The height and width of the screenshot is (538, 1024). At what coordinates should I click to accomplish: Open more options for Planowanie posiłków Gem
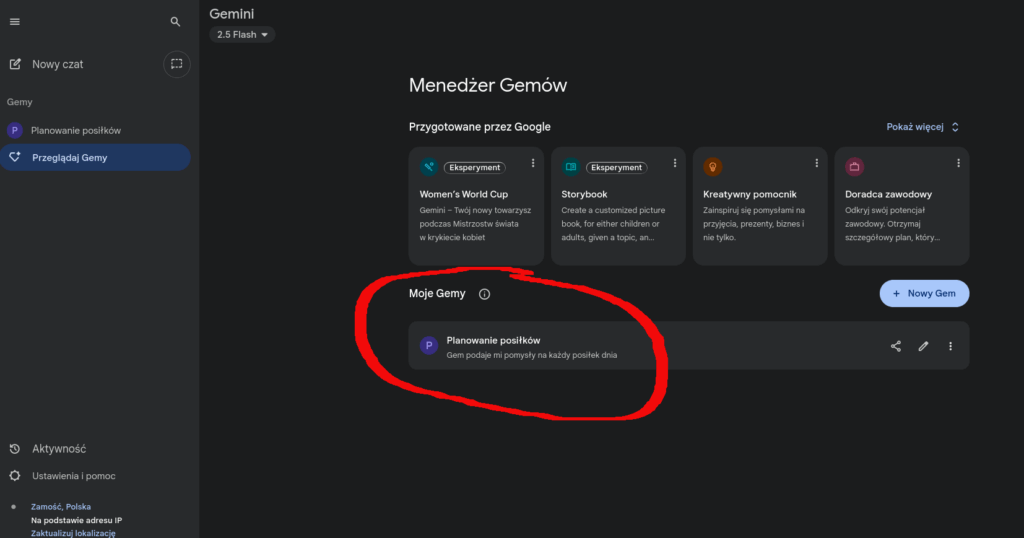pos(951,346)
